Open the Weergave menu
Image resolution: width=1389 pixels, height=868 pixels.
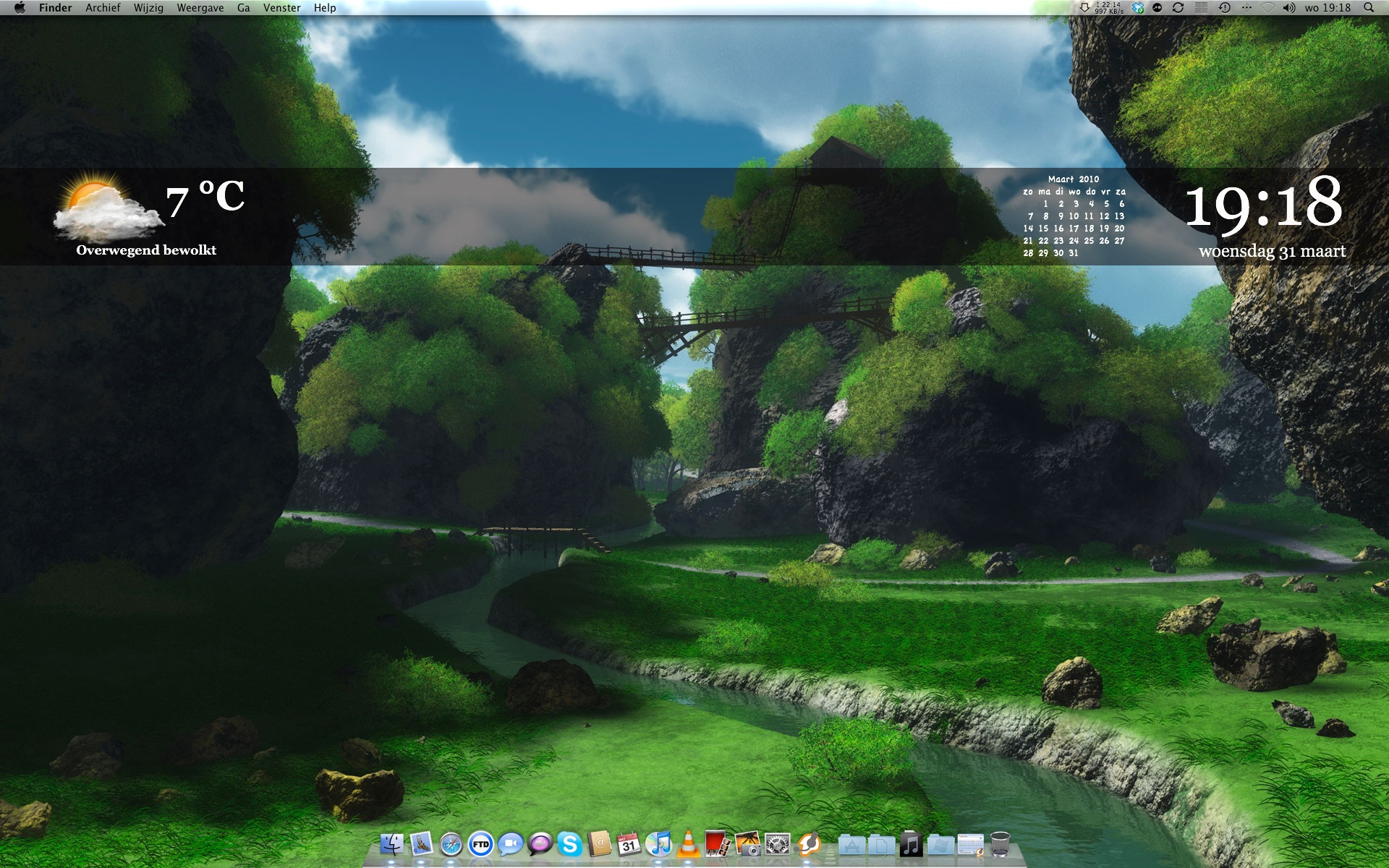tap(200, 8)
